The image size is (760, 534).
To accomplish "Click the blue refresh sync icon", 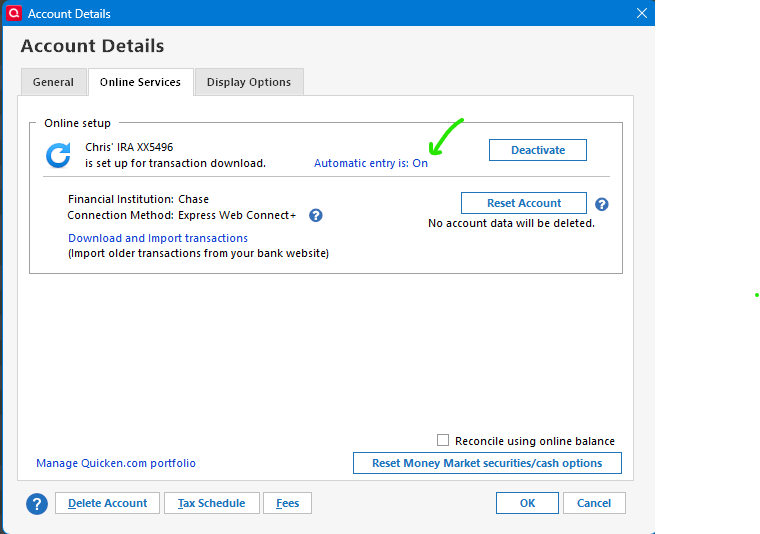I will [59, 155].
